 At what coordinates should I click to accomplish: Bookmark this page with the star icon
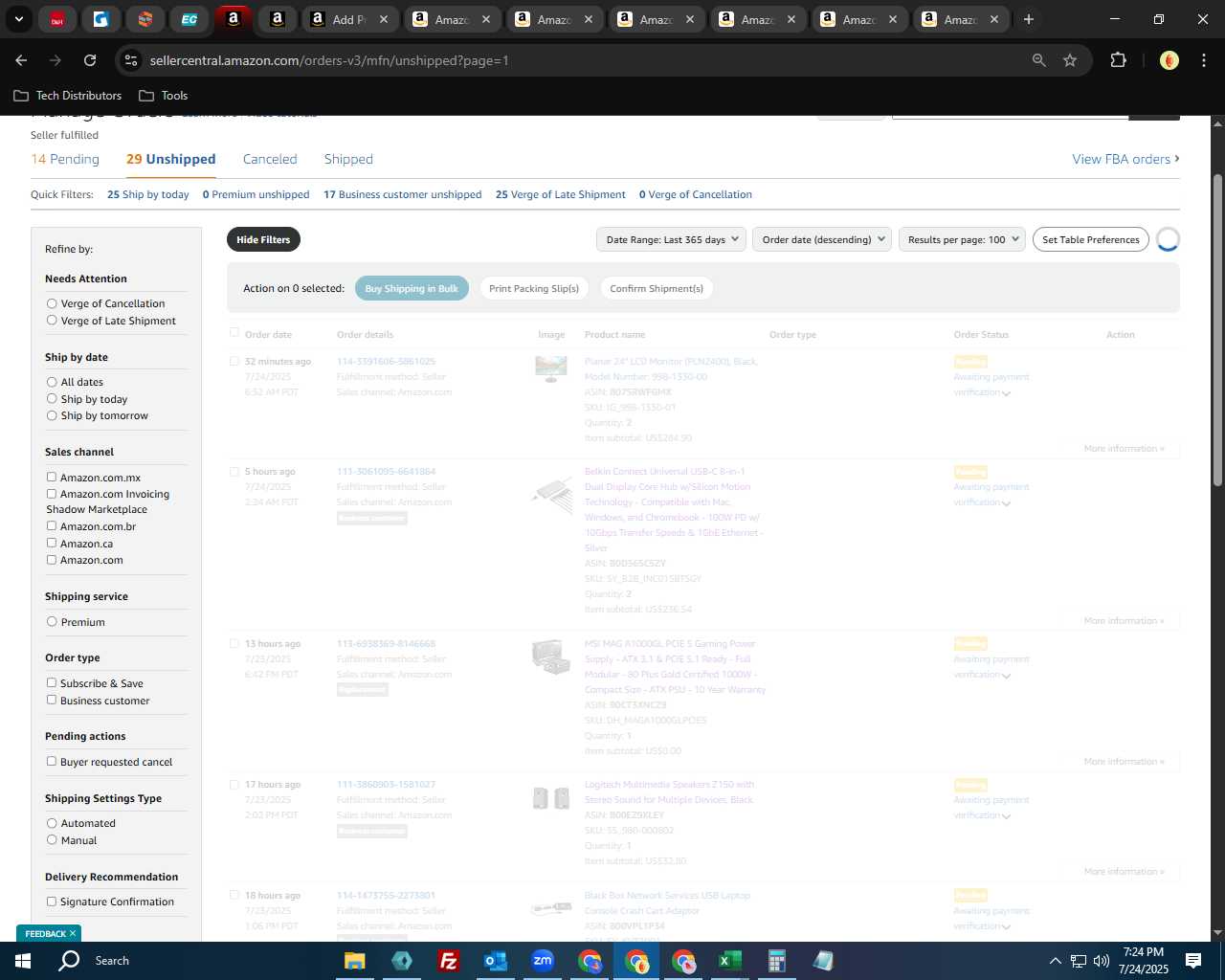coord(1070,60)
